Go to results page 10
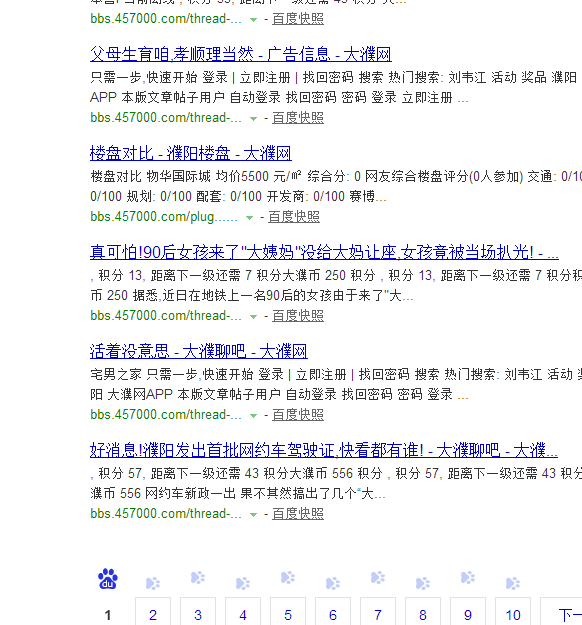Screen dimensions: 582x625 tap(513, 612)
